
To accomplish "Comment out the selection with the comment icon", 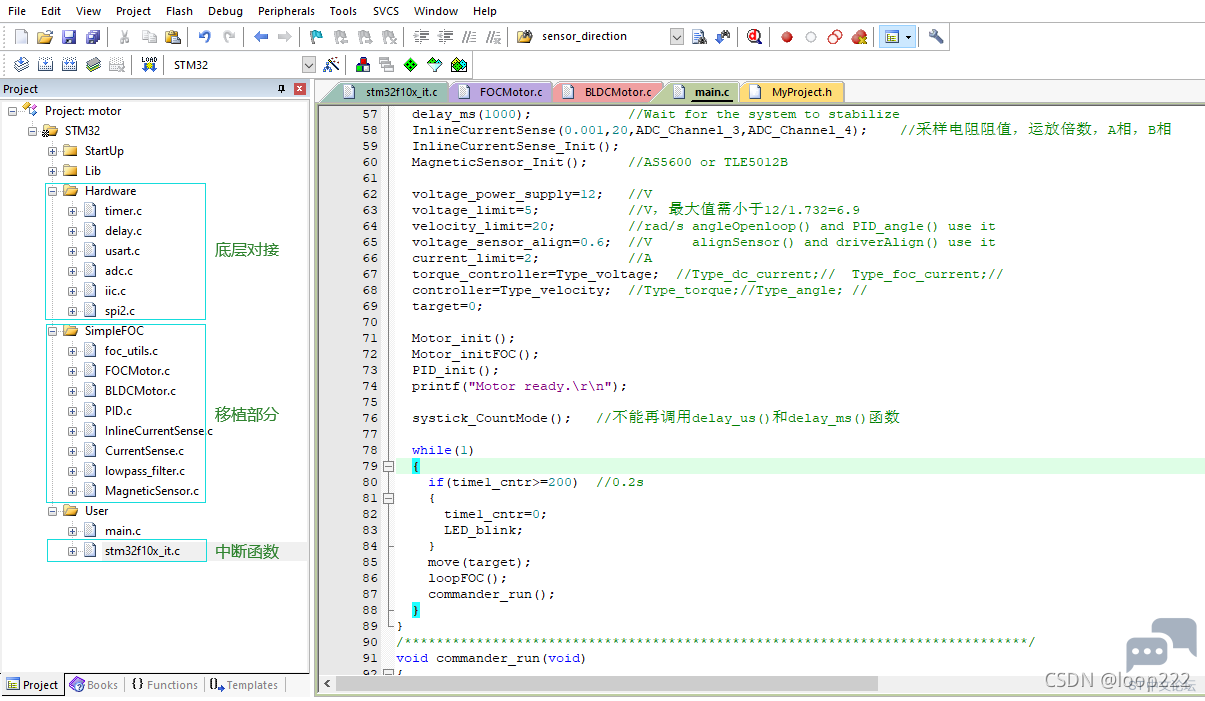I will [x=469, y=37].
